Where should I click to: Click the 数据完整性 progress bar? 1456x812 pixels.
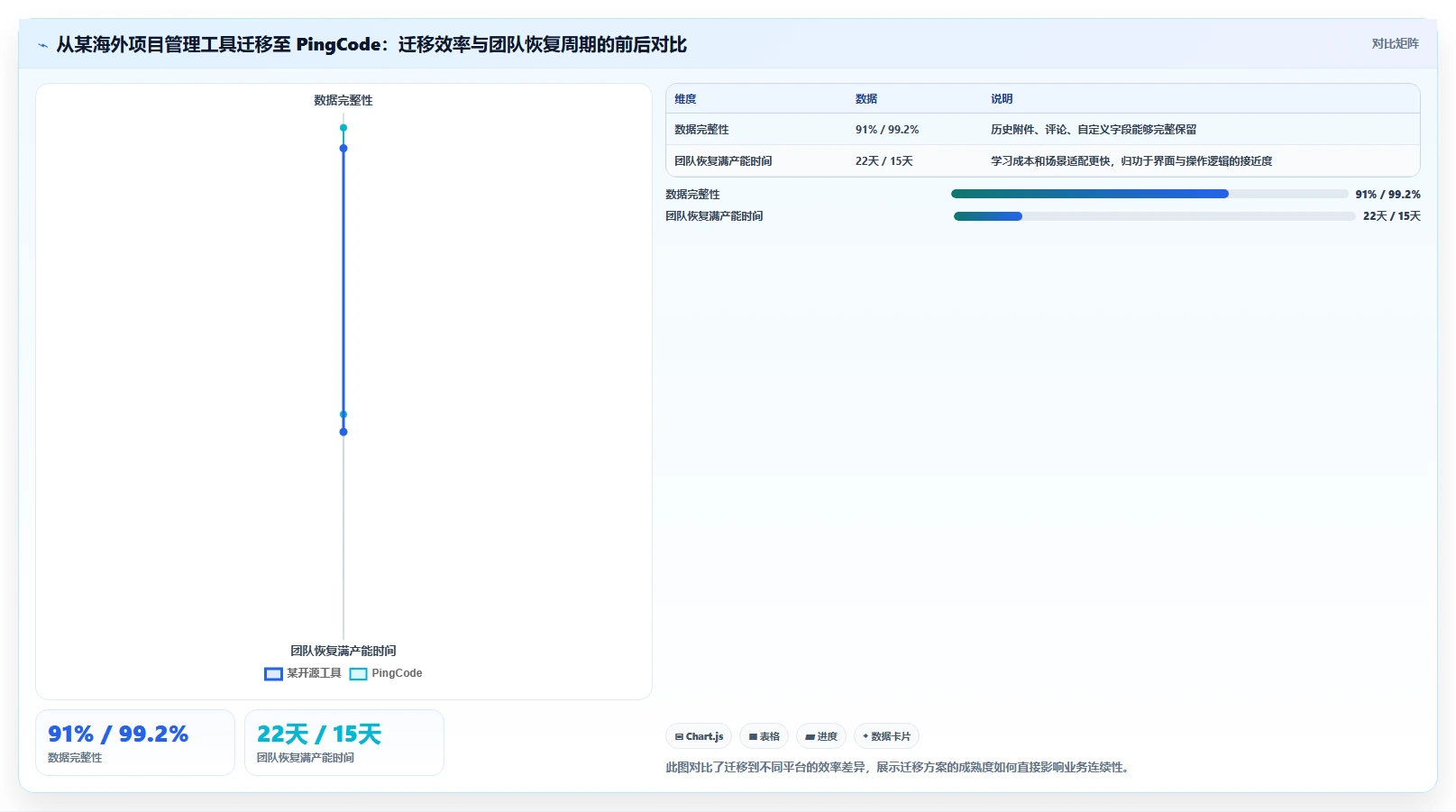1149,194
